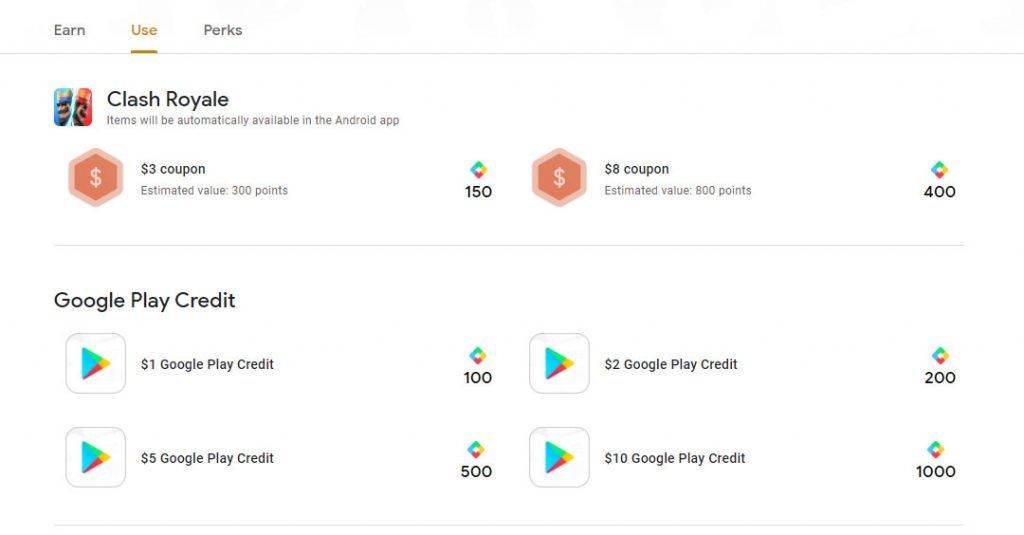1024x535 pixels.
Task: Switch to the Earn tab
Action: 69,30
